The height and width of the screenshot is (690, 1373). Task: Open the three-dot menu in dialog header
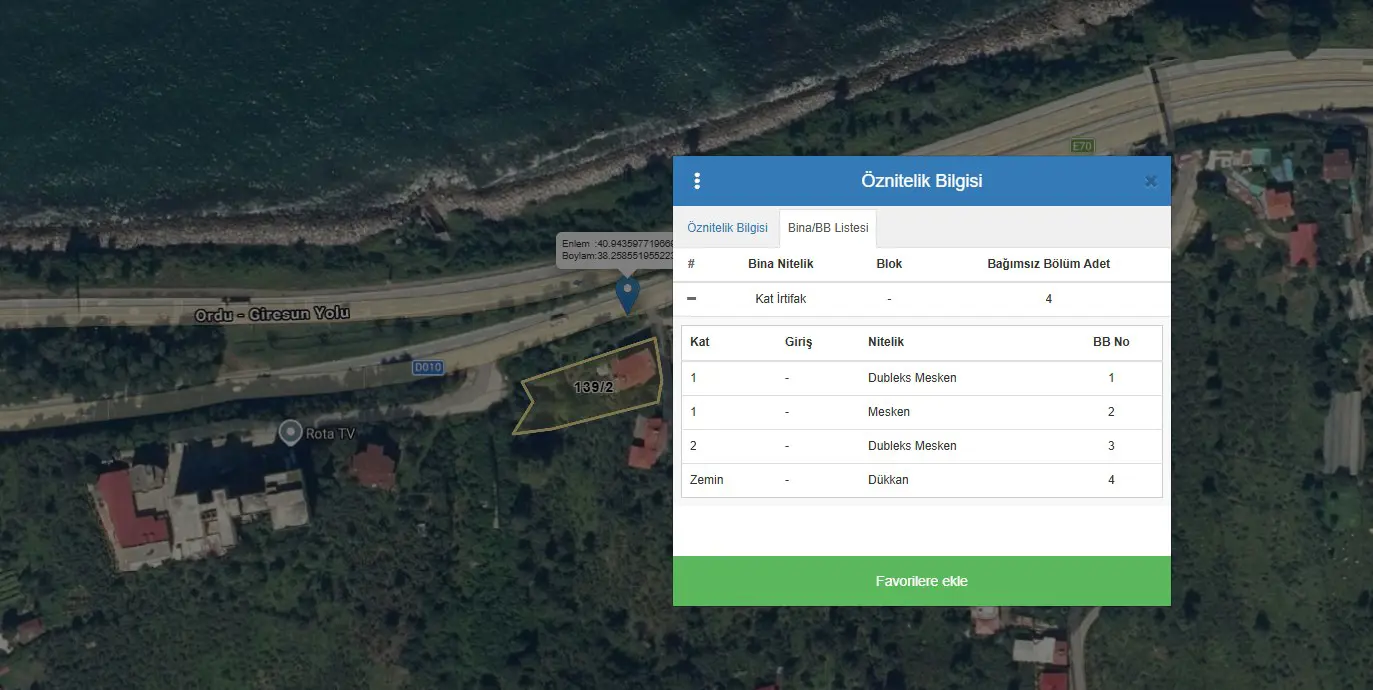(x=697, y=181)
